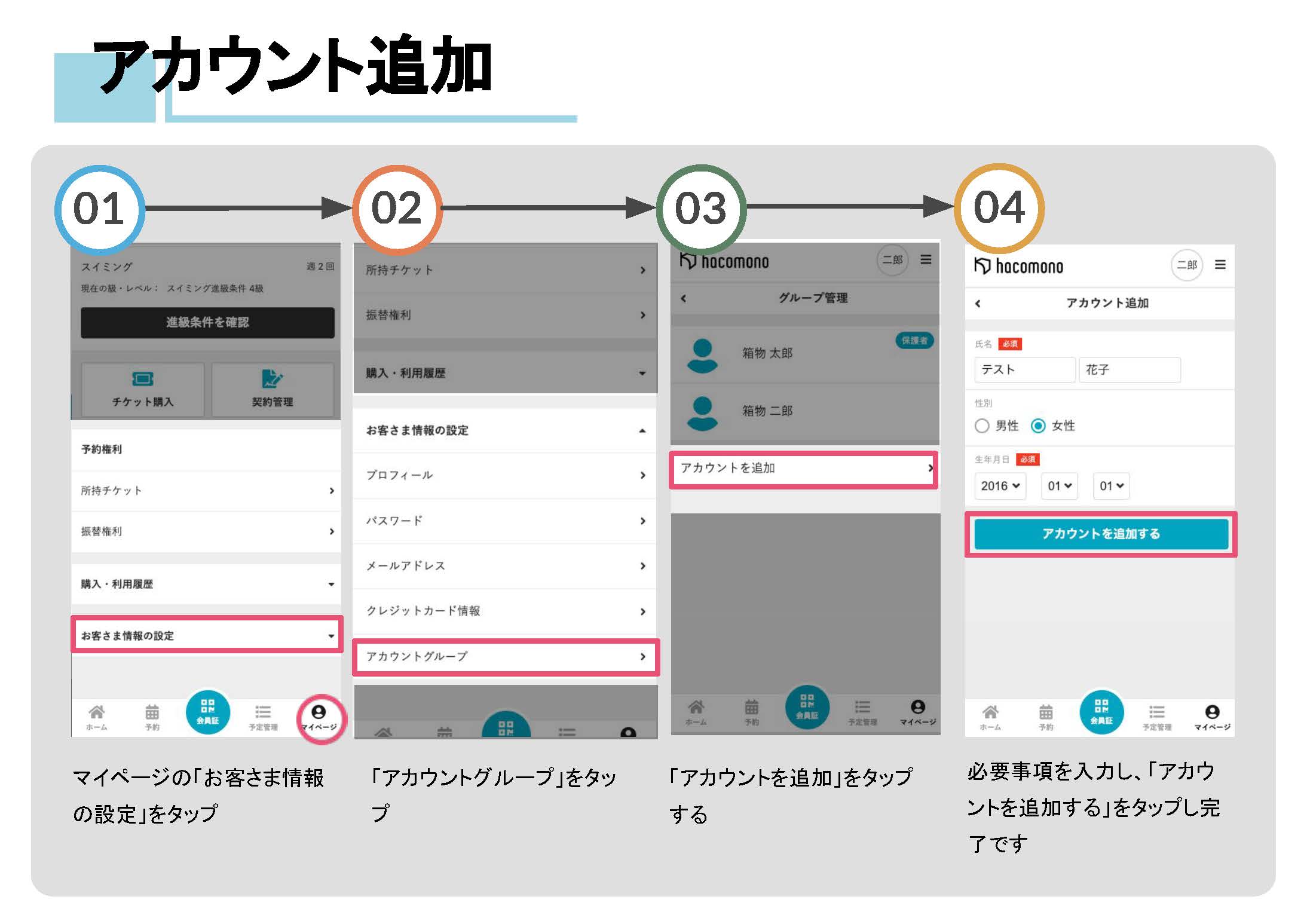The width and height of the screenshot is (1307, 924).
Task: Open the hamburger menu on the アカウント追加 screen
Action: tap(1222, 265)
